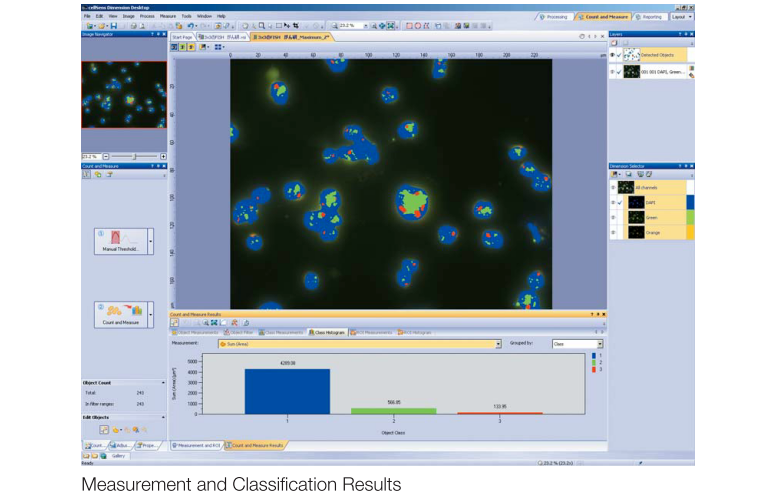Toggle visibility of Detected Objects layer
The width and height of the screenshot is (770, 498).
click(x=613, y=56)
